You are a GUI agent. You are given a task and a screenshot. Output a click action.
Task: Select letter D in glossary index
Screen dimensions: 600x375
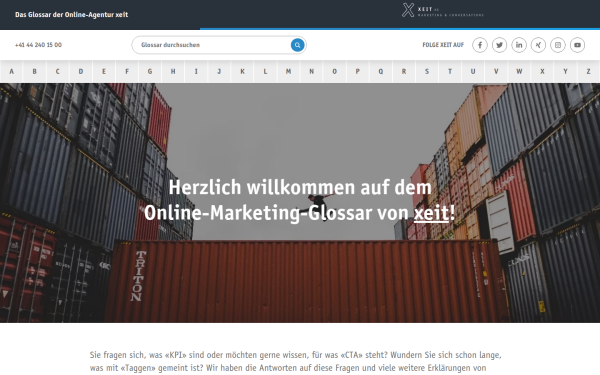(x=81, y=71)
